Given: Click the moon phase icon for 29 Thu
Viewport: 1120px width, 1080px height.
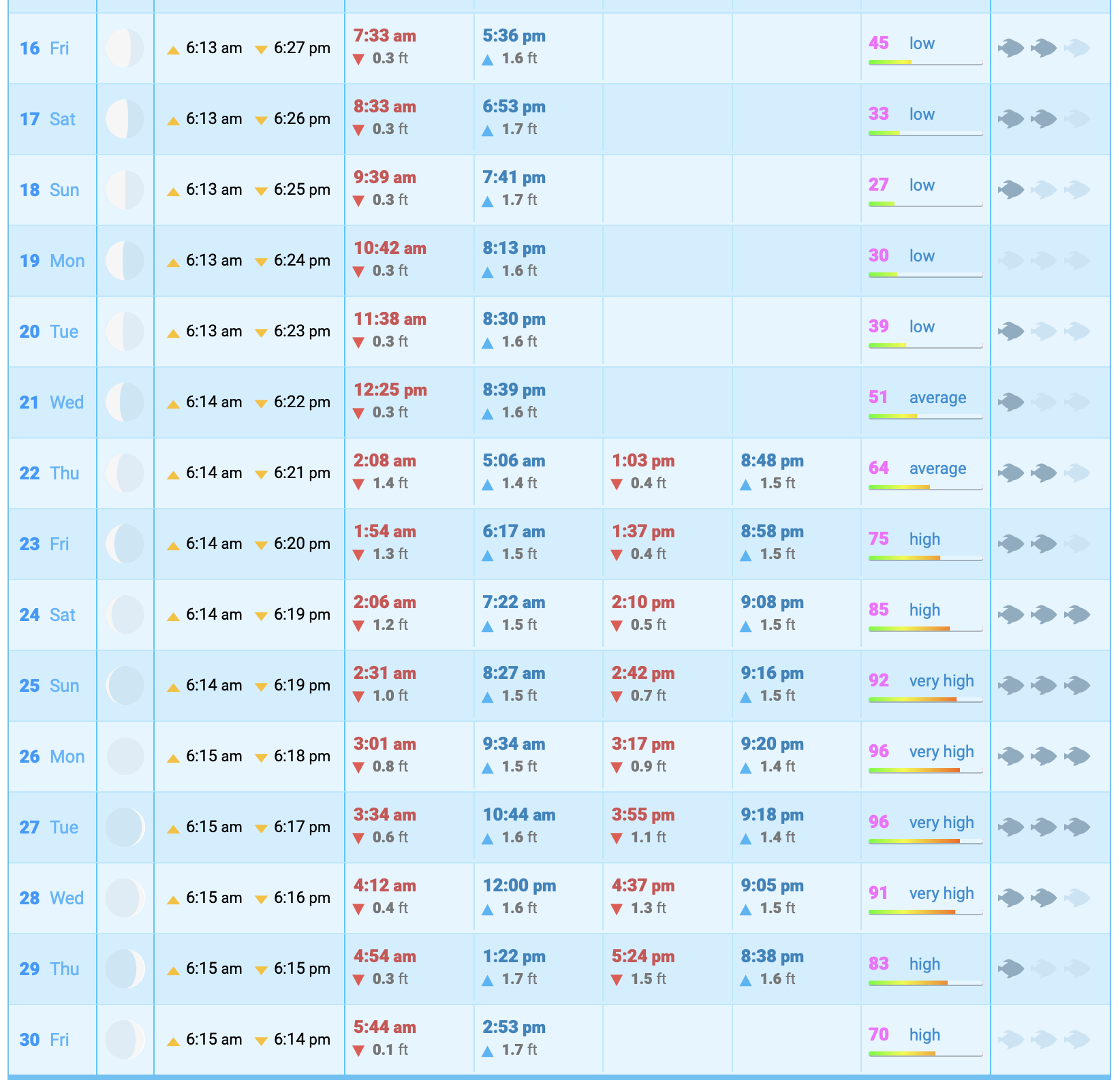Looking at the screenshot, I should pyautogui.click(x=125, y=969).
